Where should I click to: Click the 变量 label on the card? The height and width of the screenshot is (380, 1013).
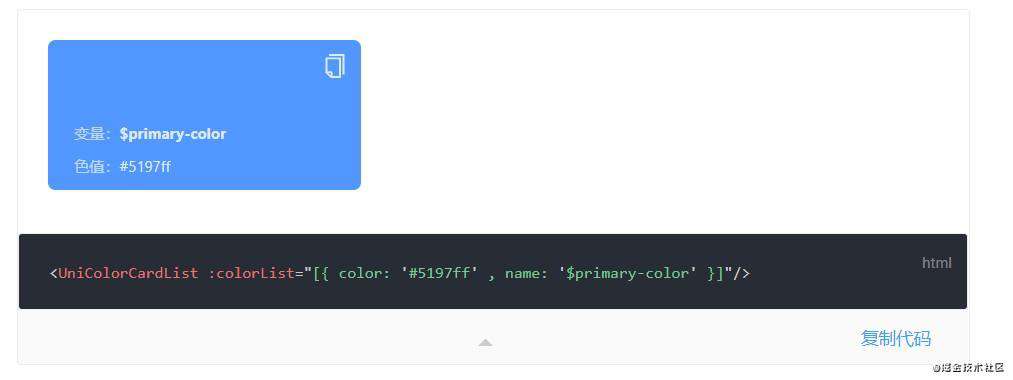click(89, 134)
